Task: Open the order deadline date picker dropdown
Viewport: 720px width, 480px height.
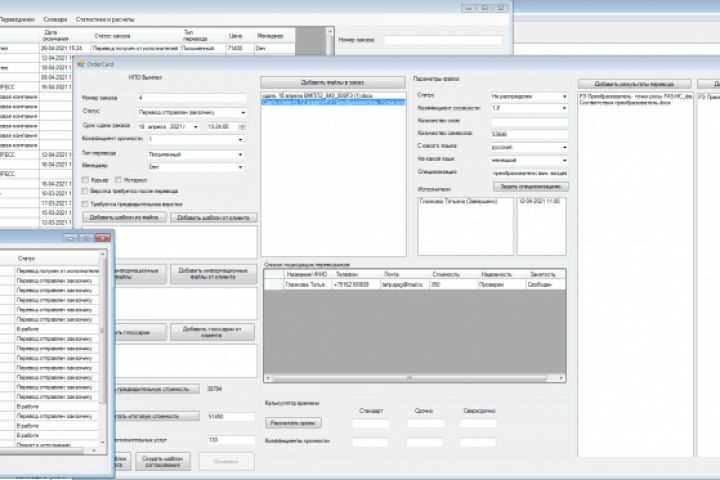Action: (196, 126)
